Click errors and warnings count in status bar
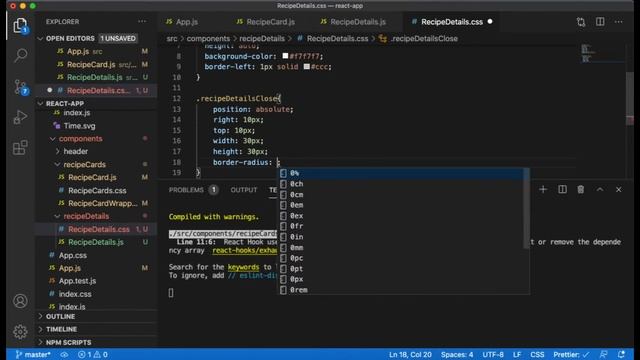The height and width of the screenshot is (360, 640). tap(93, 354)
